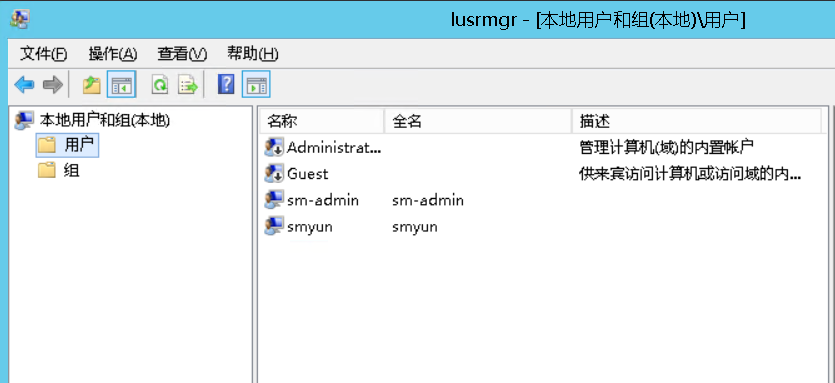
Task: Sort by the 描述 column header
Action: (x=697, y=121)
